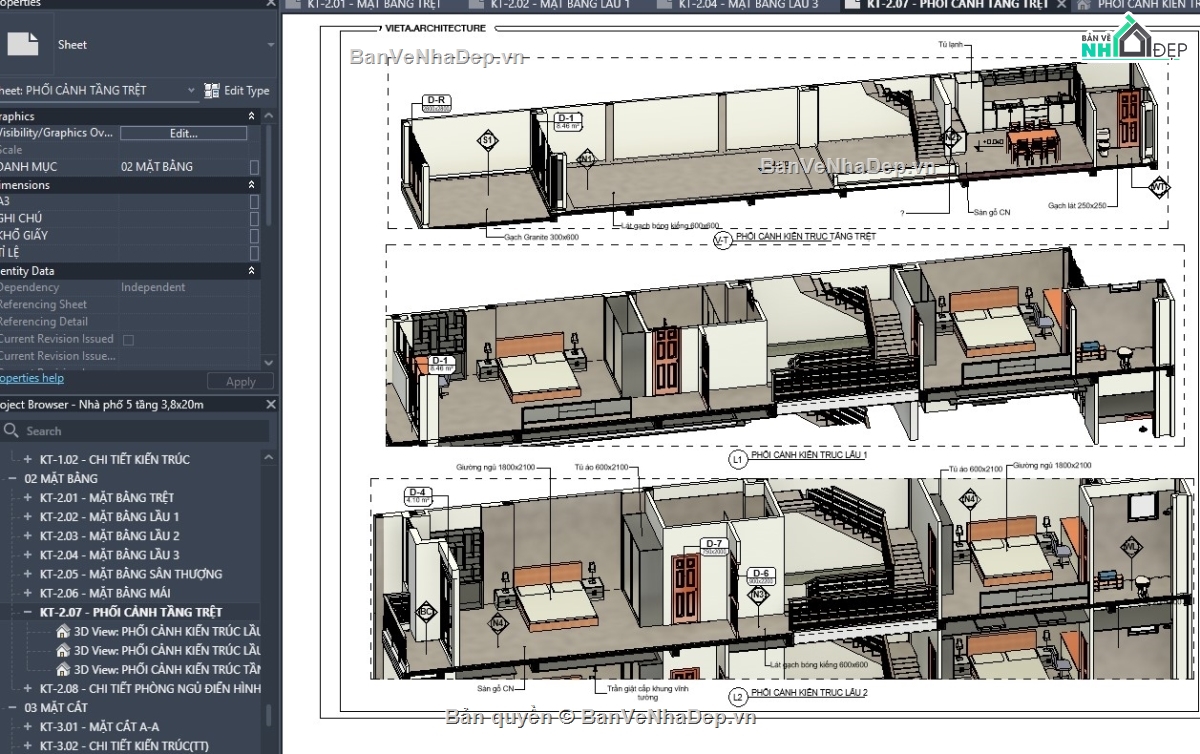Expand the KT-2.01 - MẶT BẰNG TRỆT node
The image size is (1200, 754).
[28, 497]
